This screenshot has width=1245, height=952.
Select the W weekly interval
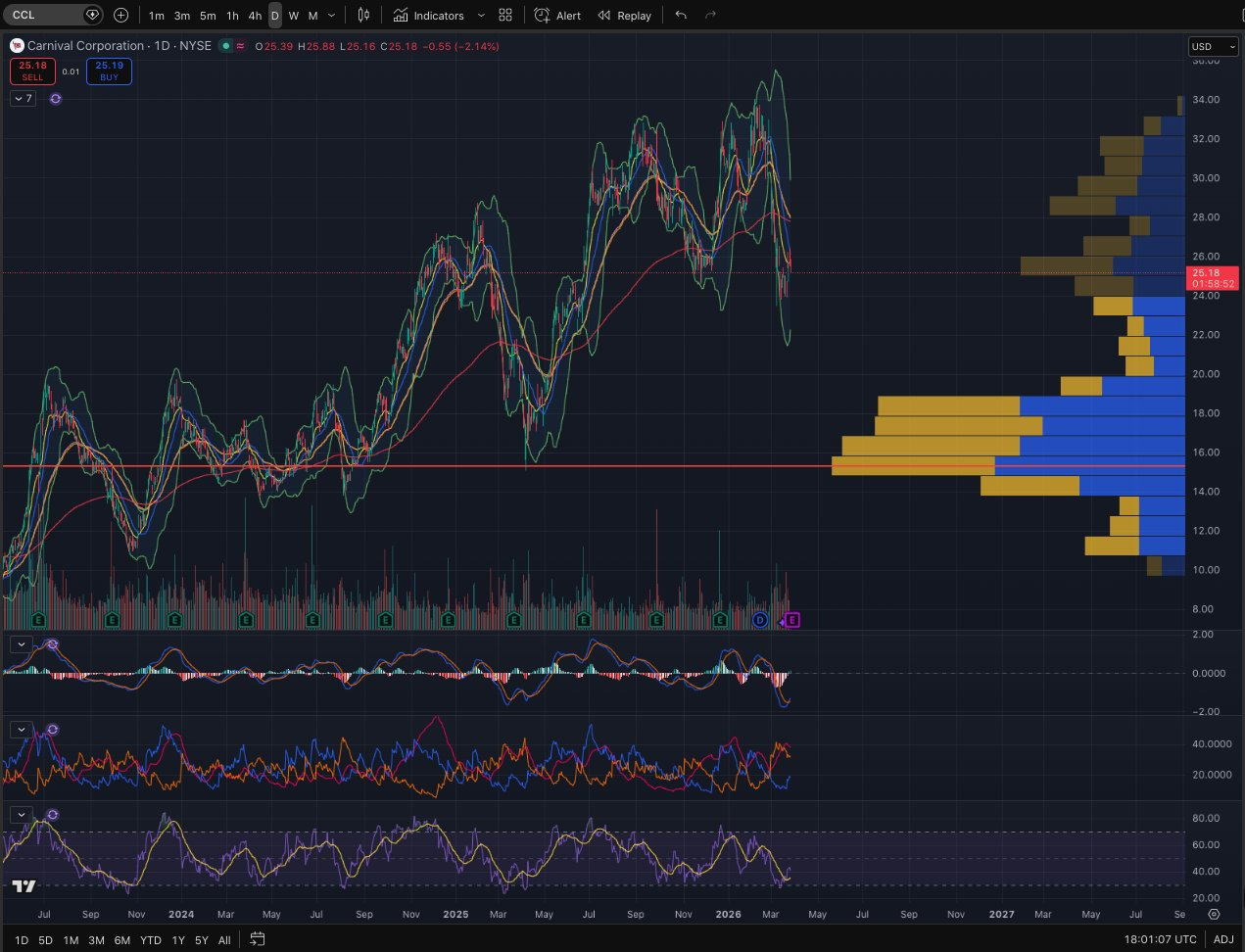click(293, 16)
